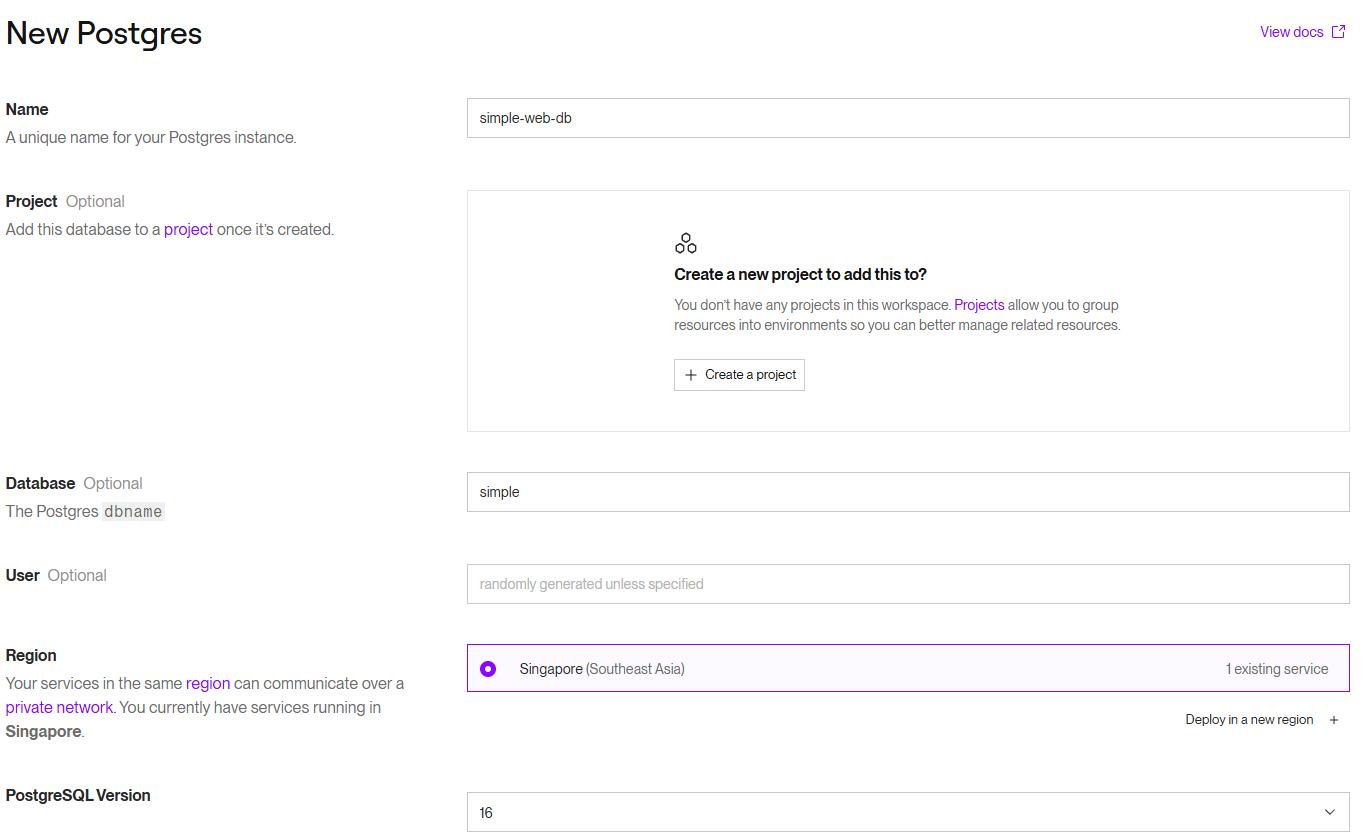Click the empty User input field

907,584
